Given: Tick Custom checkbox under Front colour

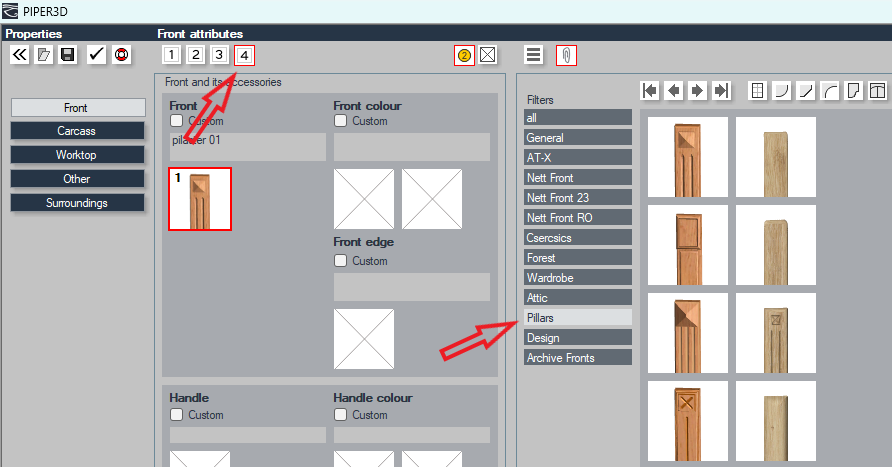Looking at the screenshot, I should 340,121.
